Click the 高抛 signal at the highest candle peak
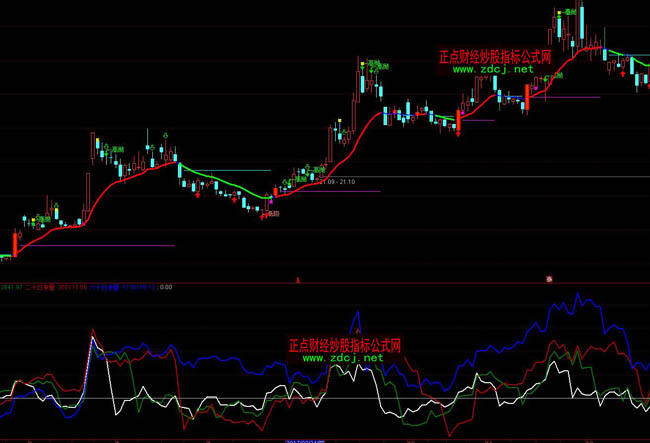 [x=570, y=10]
